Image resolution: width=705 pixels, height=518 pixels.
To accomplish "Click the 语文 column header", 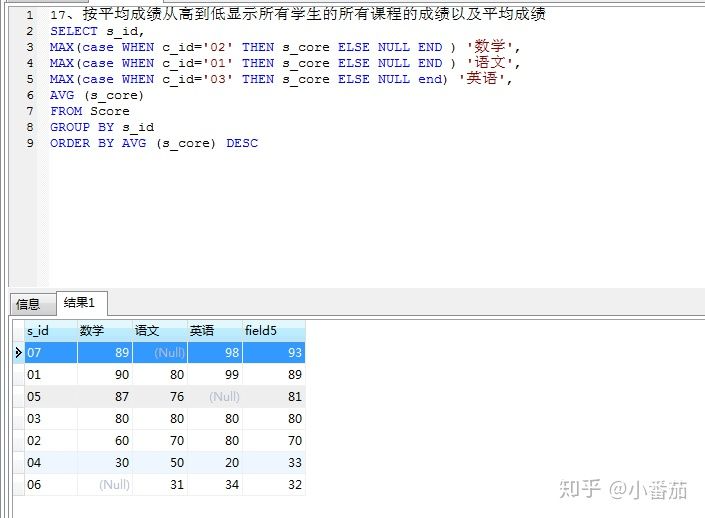I will [160, 331].
